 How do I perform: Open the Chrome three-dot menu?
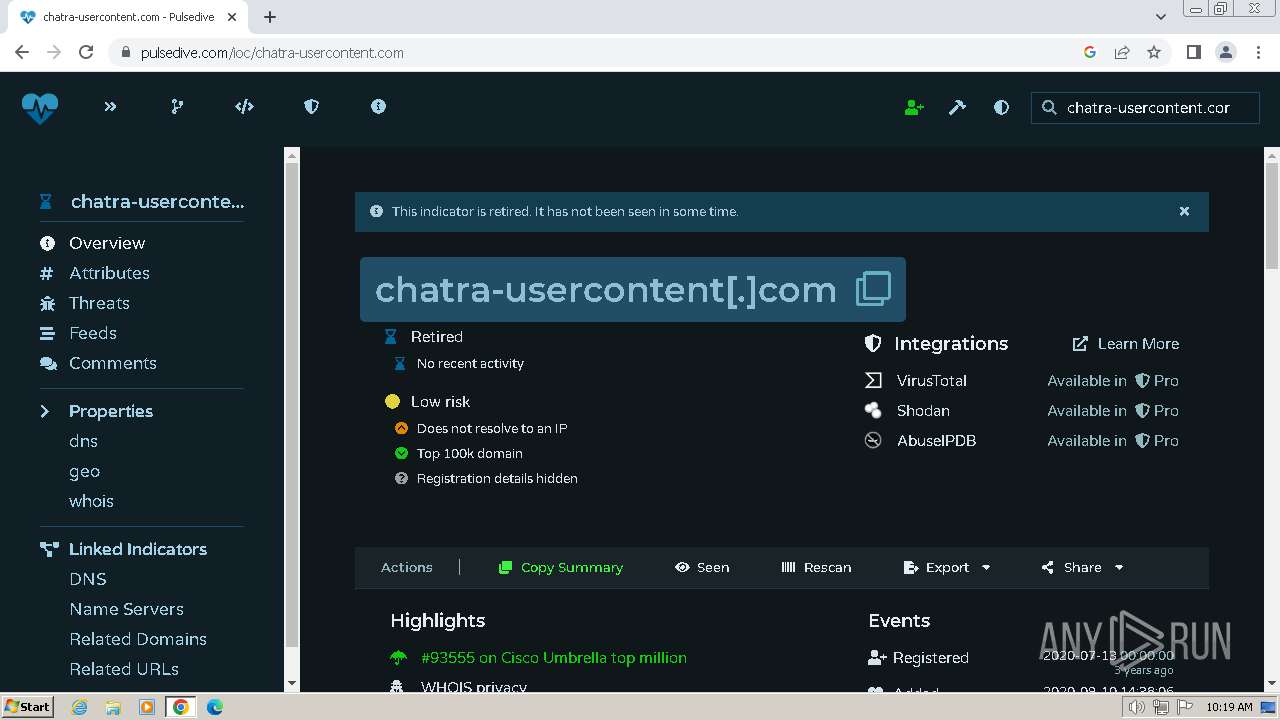tap(1257, 52)
